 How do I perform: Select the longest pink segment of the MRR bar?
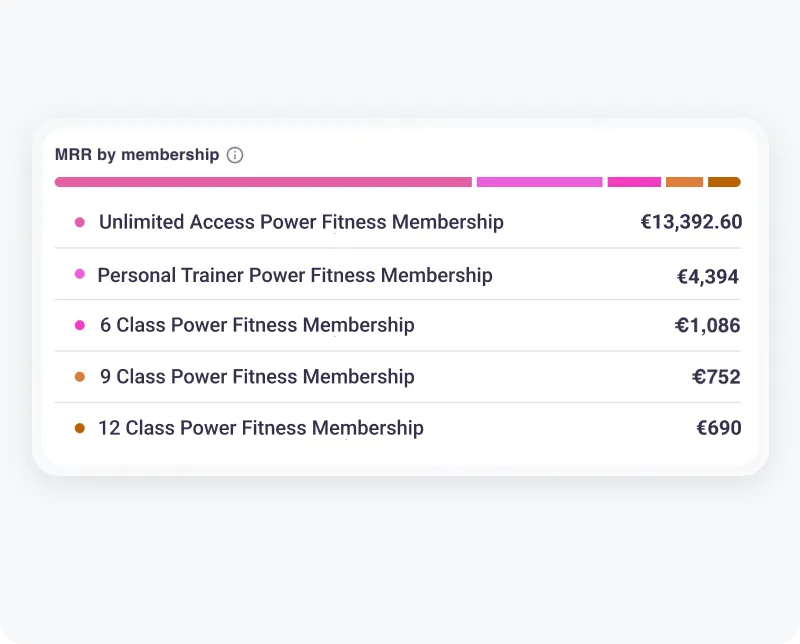[263, 182]
